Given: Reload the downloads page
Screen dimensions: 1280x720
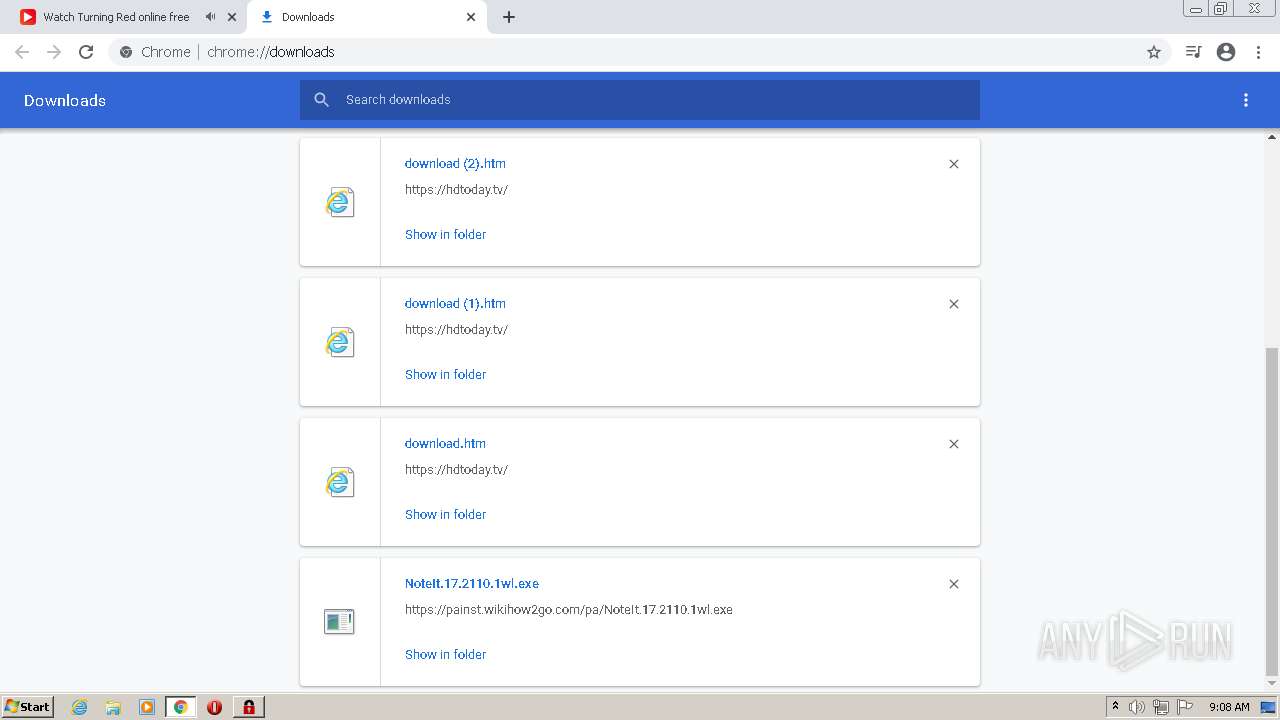Looking at the screenshot, I should [x=86, y=52].
